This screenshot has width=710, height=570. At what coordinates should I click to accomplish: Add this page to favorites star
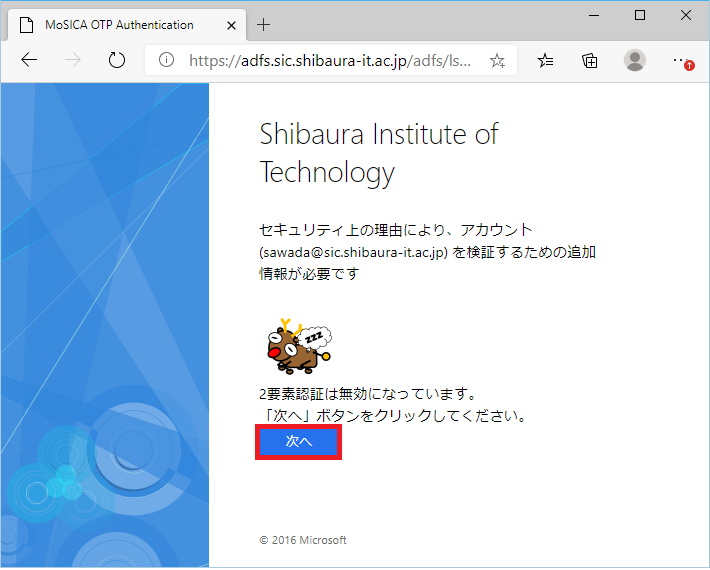click(x=497, y=60)
